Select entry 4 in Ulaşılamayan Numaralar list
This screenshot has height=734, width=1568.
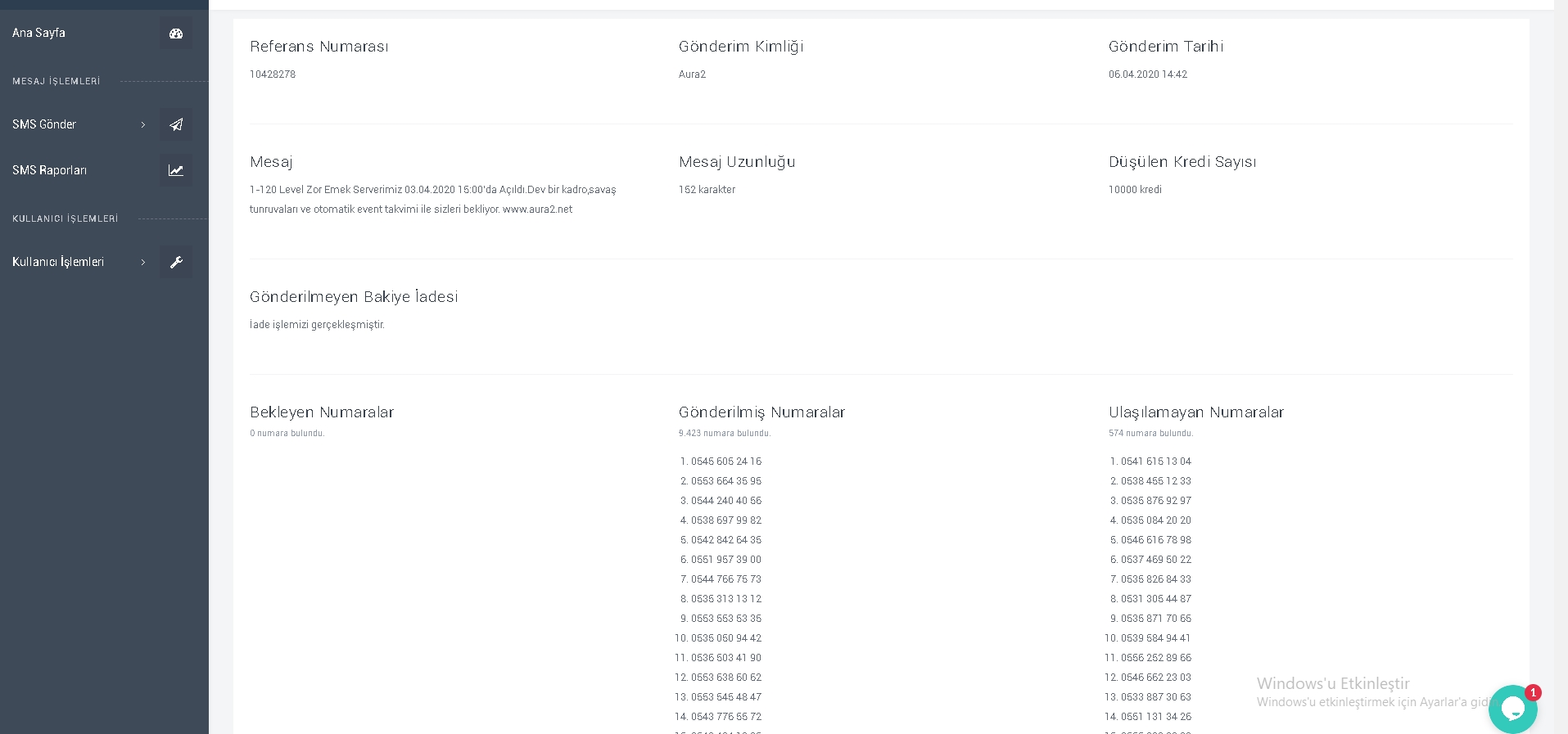pos(1156,520)
